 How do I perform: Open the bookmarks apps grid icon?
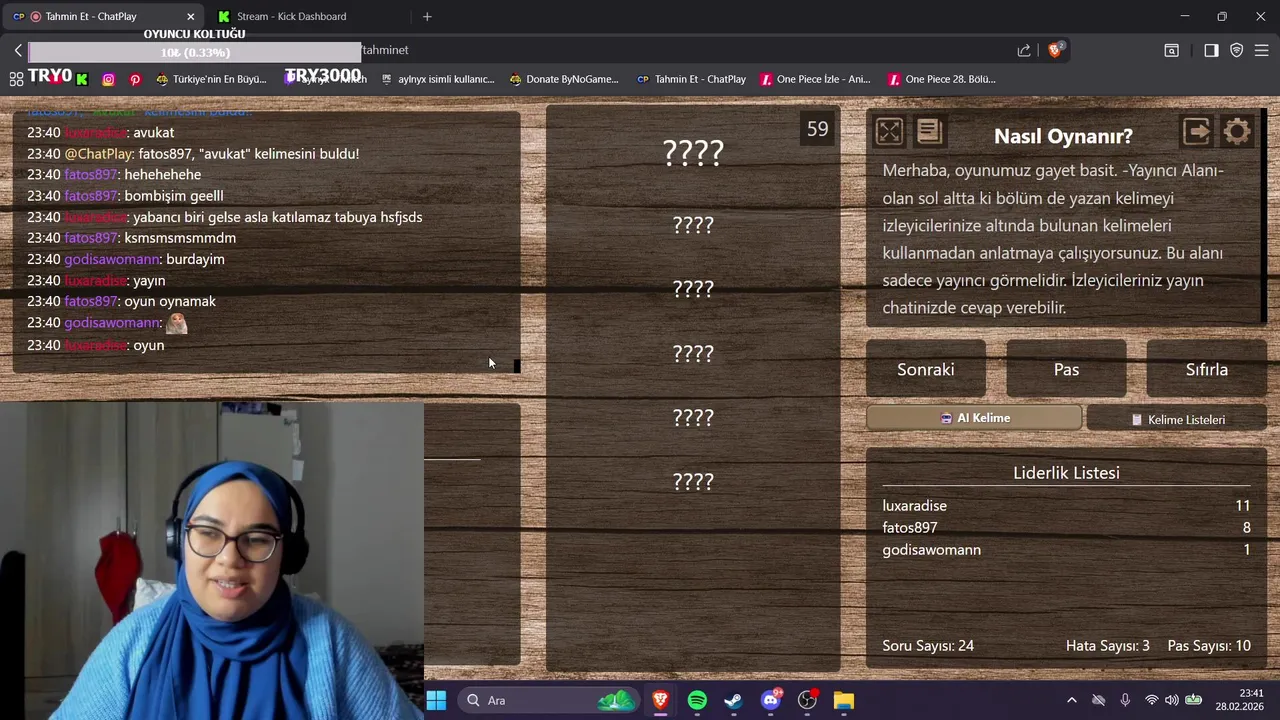coord(16,79)
